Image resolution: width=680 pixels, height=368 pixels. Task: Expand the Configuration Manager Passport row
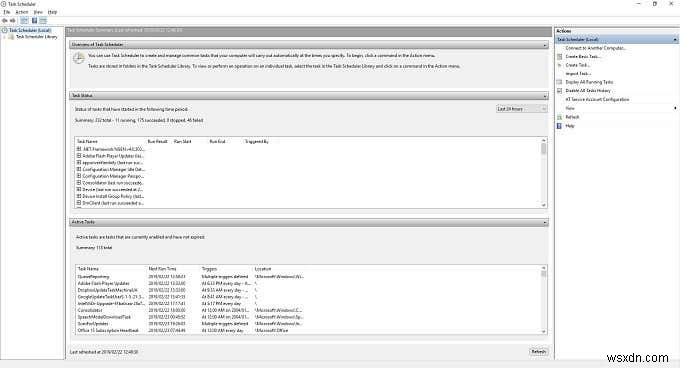tap(79, 176)
